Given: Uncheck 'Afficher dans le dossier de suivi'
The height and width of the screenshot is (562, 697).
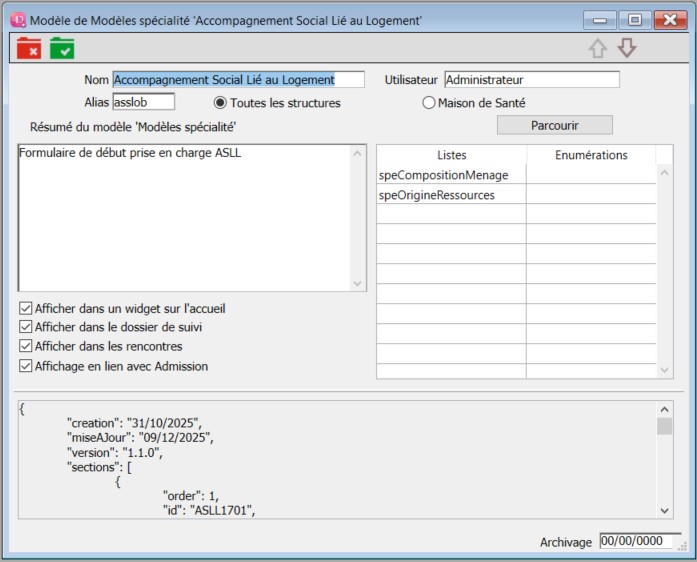Looking at the screenshot, I should pos(26,327).
